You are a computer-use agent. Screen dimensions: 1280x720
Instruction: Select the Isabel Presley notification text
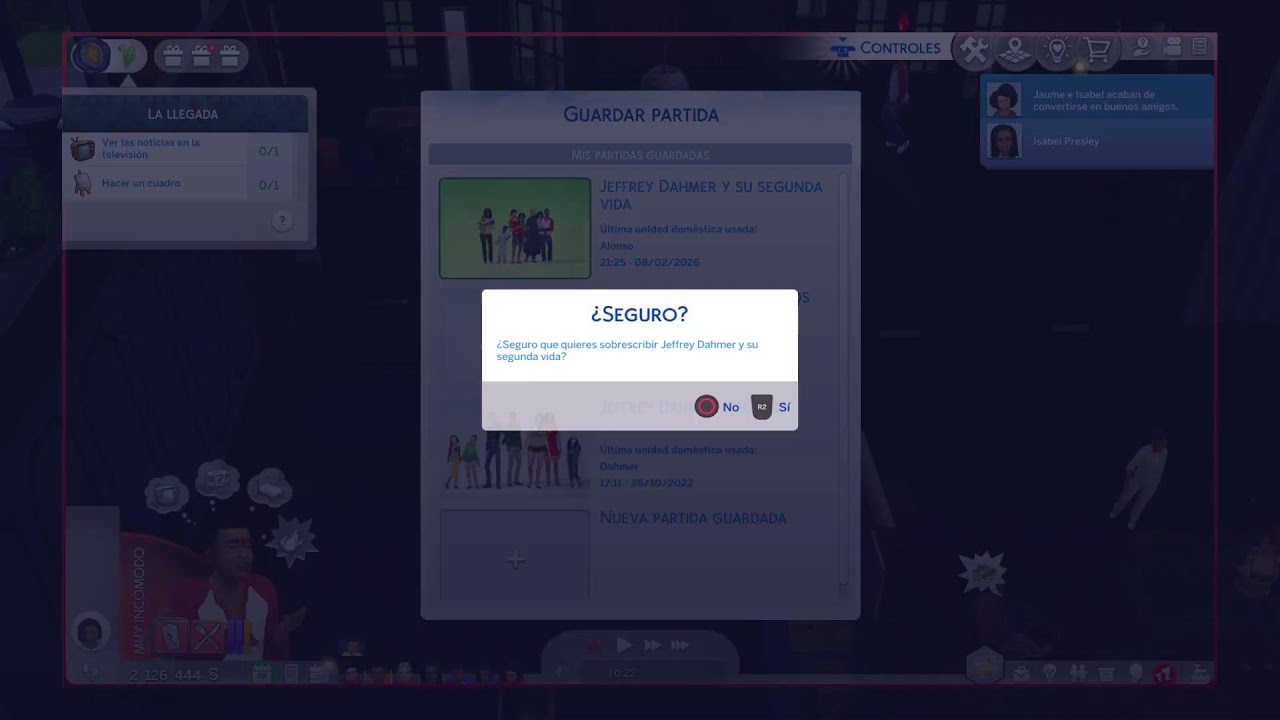(1066, 141)
